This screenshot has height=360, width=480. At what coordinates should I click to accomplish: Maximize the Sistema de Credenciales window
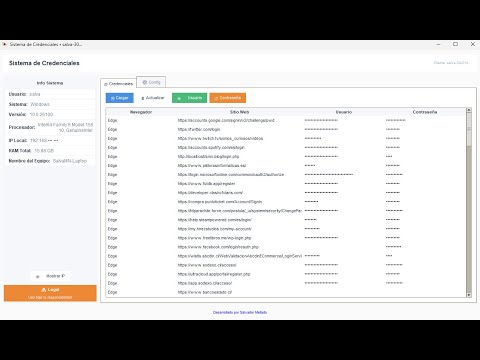coord(455,44)
